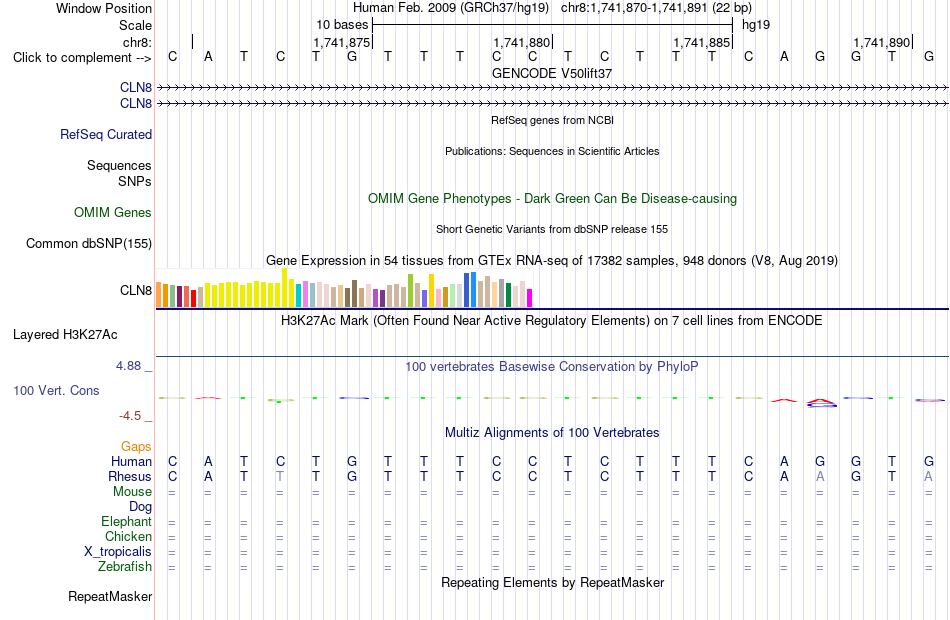Click the Gaps label in Multiz track
This screenshot has width=950, height=620.
[136, 447]
